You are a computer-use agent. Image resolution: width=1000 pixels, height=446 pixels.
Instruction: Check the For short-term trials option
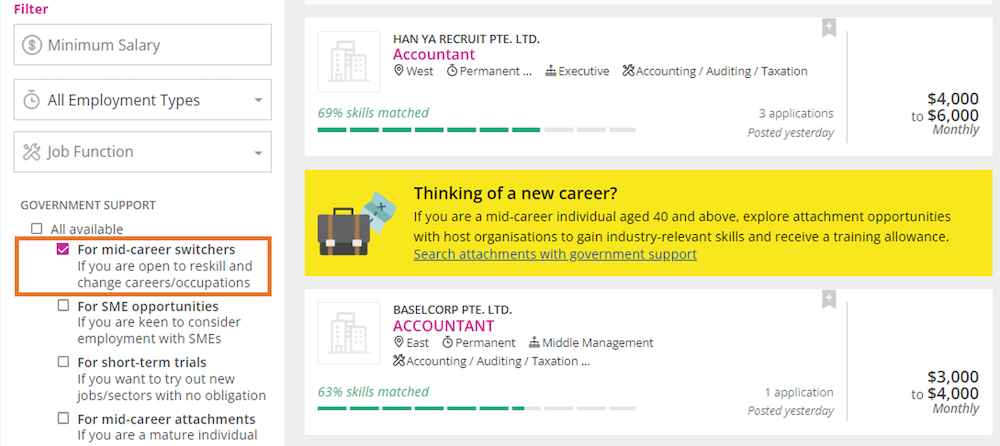[x=63, y=362]
